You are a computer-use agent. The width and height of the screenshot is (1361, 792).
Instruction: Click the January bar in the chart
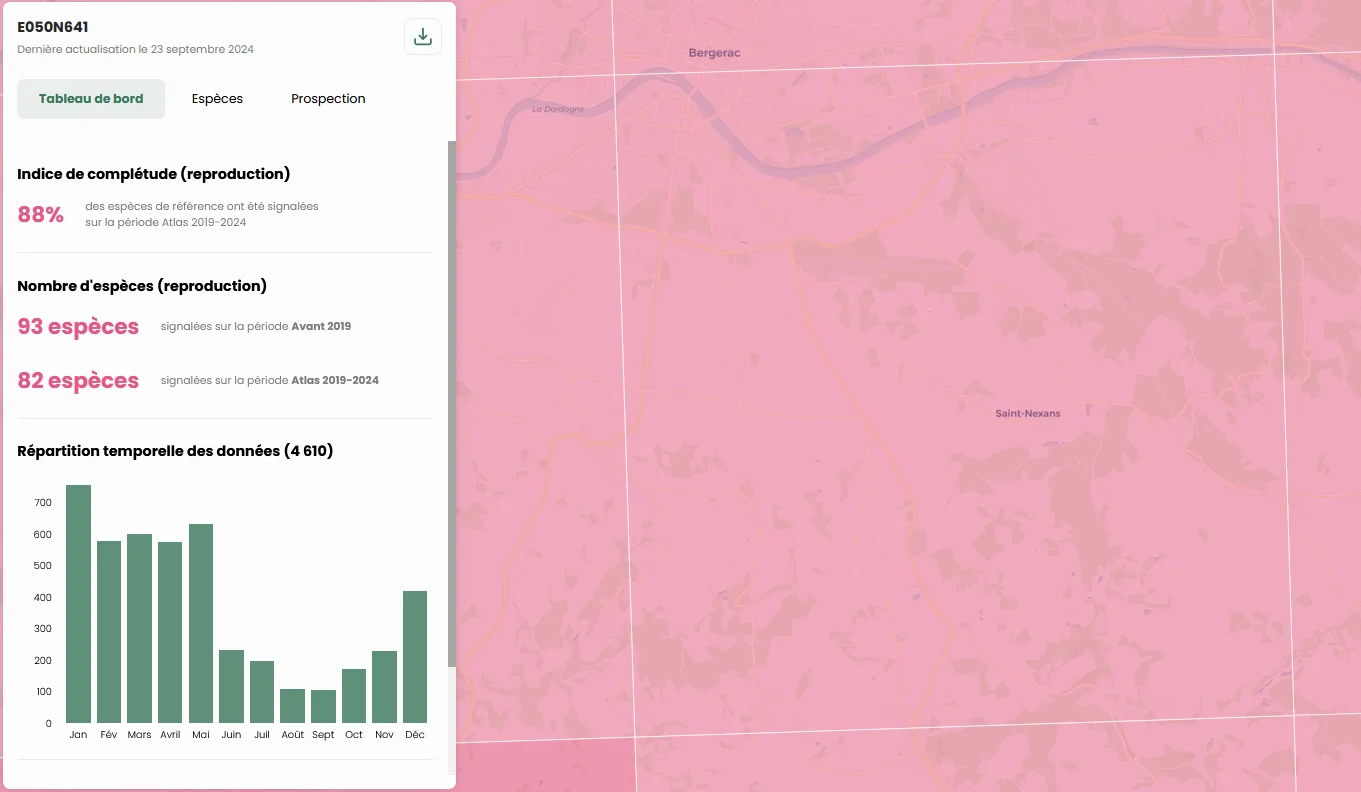tap(78, 604)
